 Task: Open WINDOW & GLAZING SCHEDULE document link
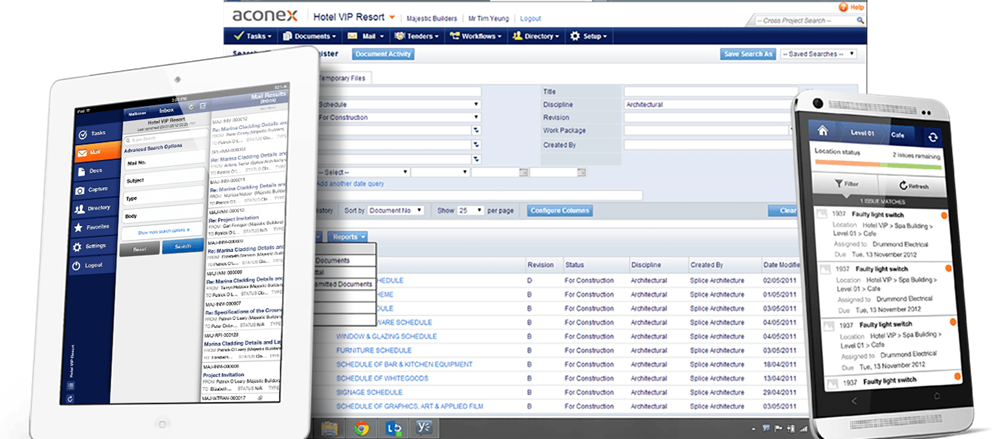point(386,336)
